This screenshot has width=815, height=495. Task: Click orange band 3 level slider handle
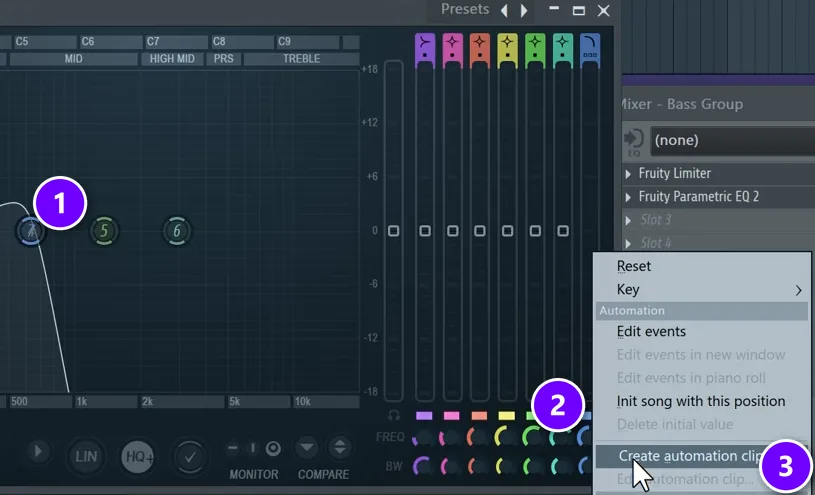pyautogui.click(x=480, y=230)
